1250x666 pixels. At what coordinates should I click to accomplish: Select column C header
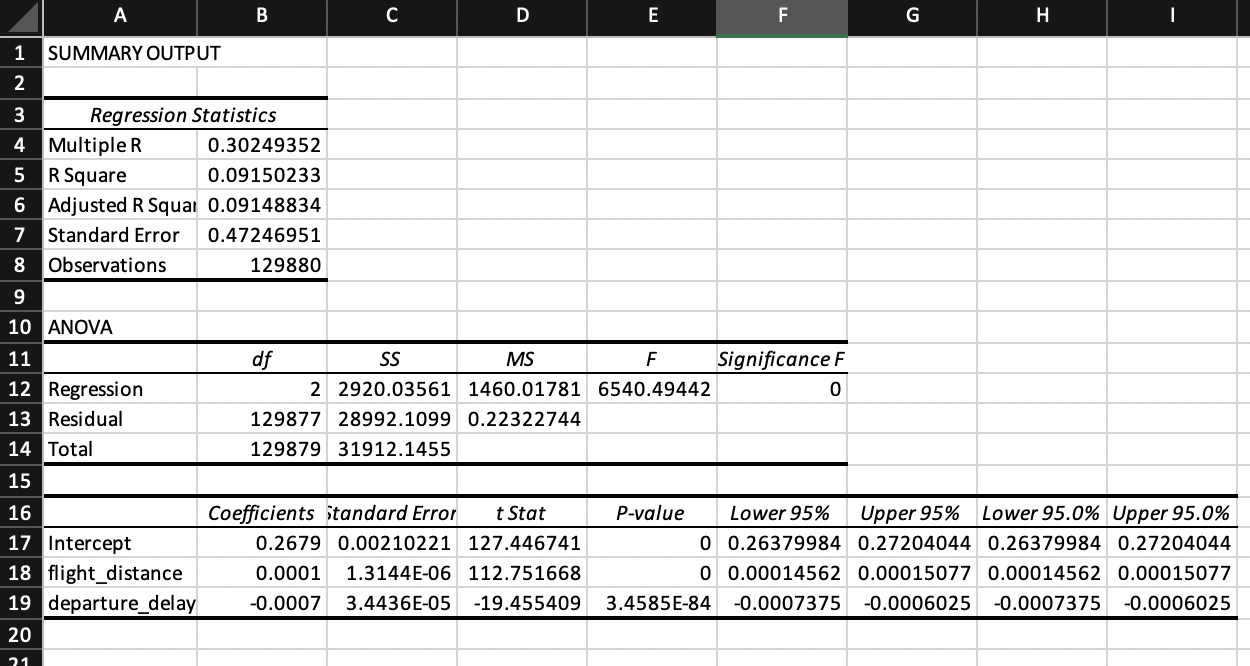[392, 17]
